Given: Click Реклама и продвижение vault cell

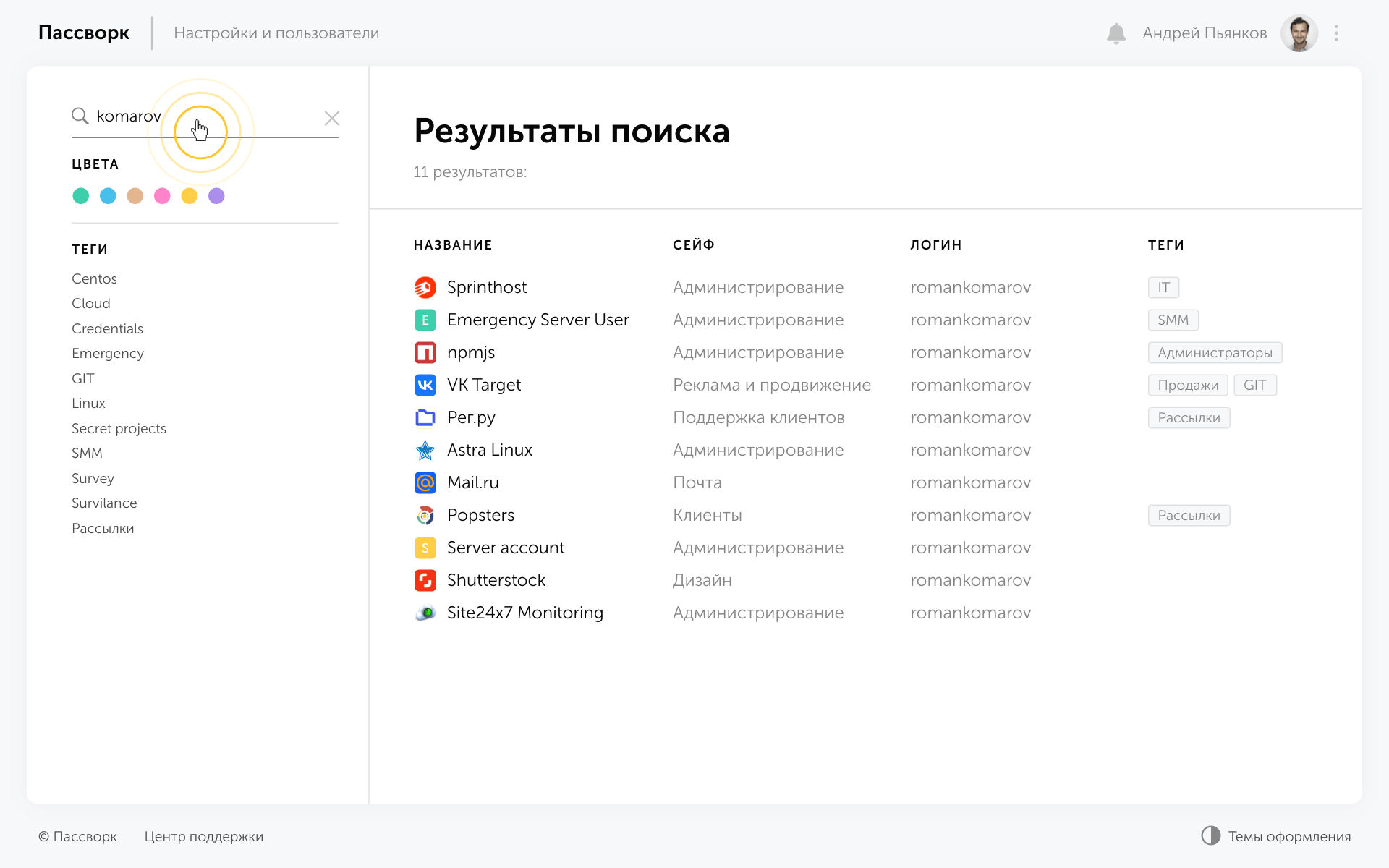Looking at the screenshot, I should [772, 385].
